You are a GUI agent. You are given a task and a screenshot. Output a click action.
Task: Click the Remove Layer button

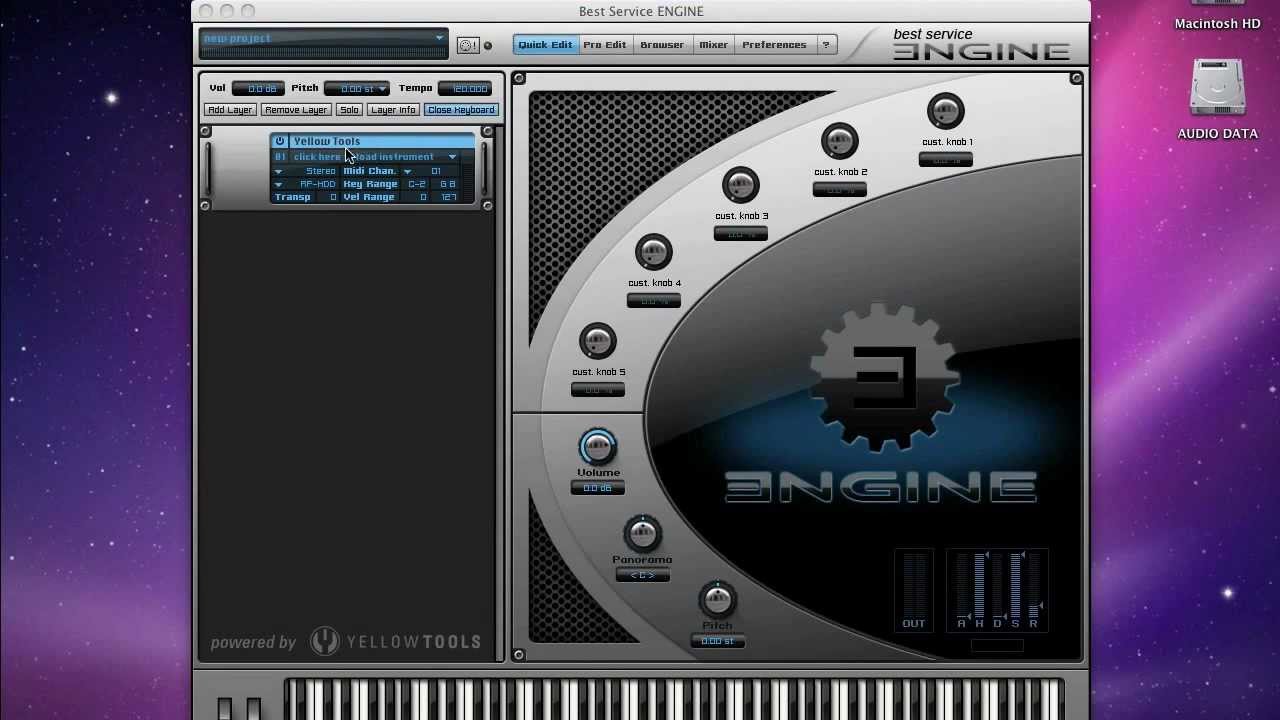(x=296, y=110)
